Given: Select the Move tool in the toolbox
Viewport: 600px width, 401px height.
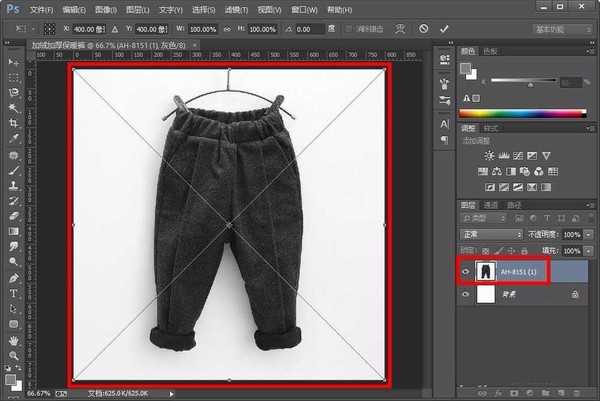Looking at the screenshot, I should [14, 62].
